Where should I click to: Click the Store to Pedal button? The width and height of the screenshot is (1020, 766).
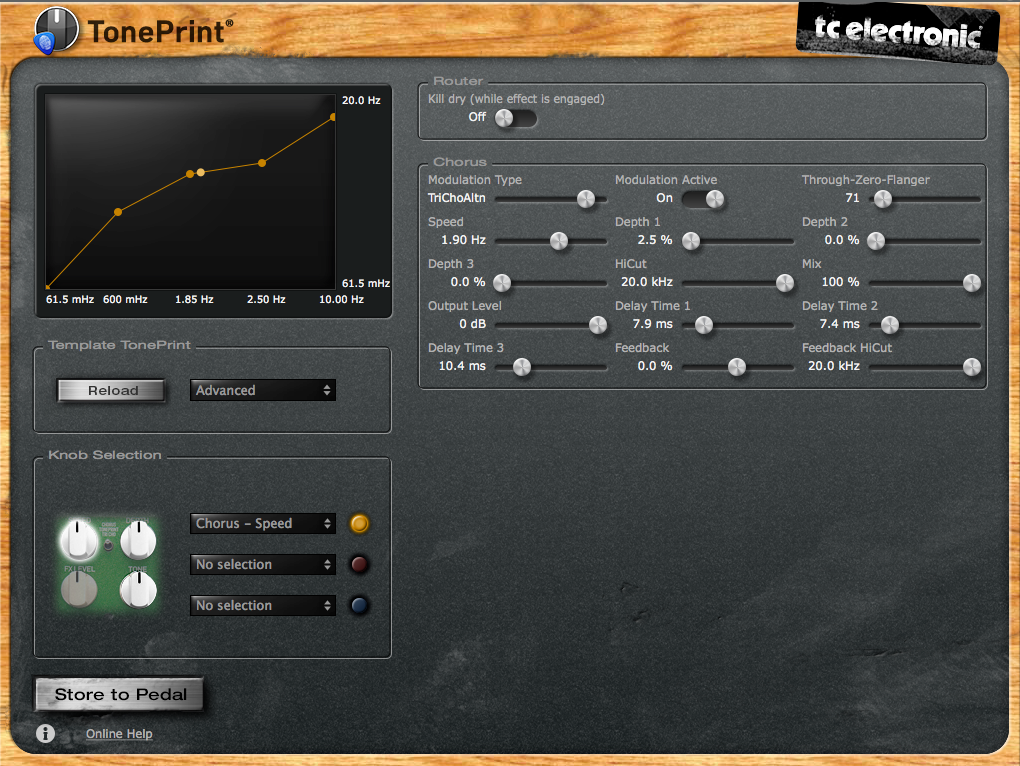coord(120,694)
